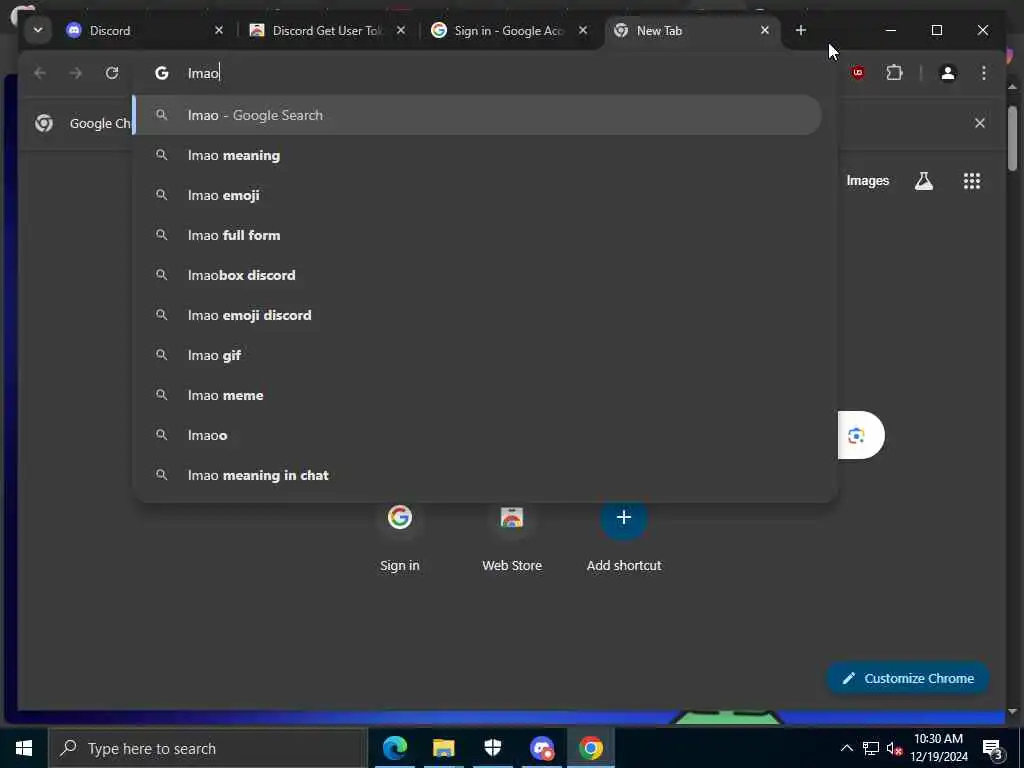Open the Windows Start menu
1024x768 pixels.
click(x=24, y=748)
